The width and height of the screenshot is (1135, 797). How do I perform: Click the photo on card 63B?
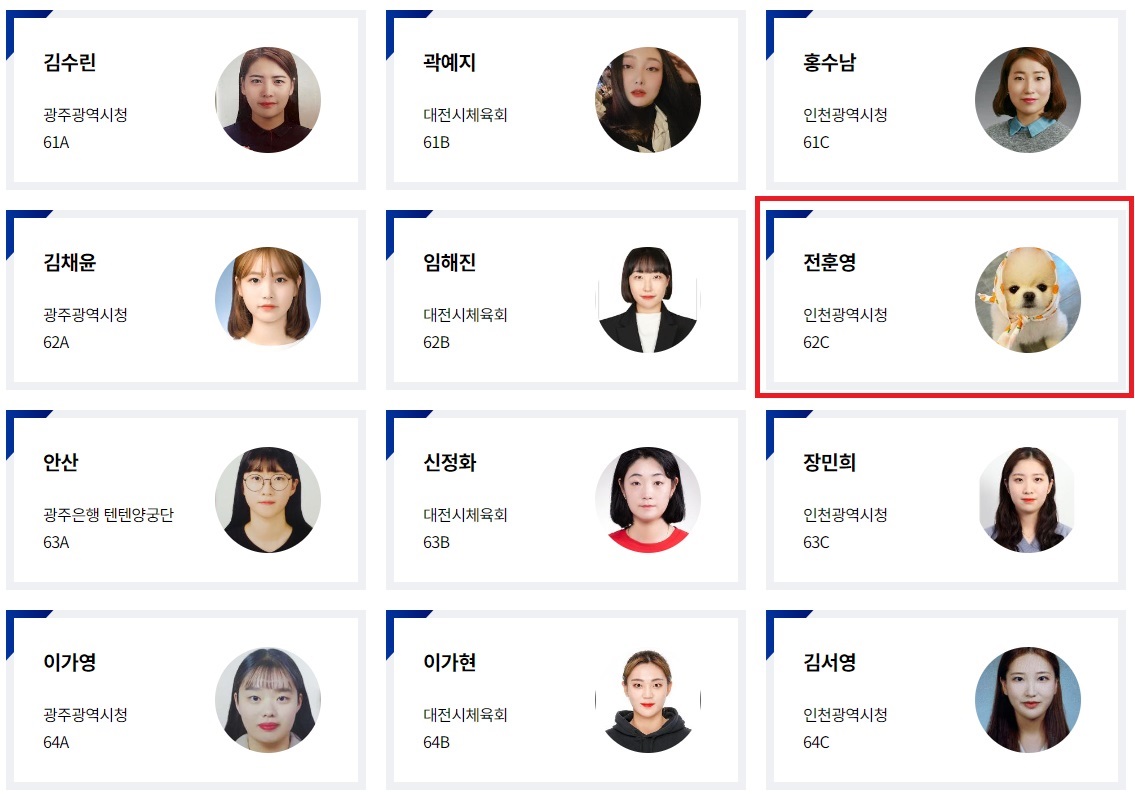(x=648, y=499)
